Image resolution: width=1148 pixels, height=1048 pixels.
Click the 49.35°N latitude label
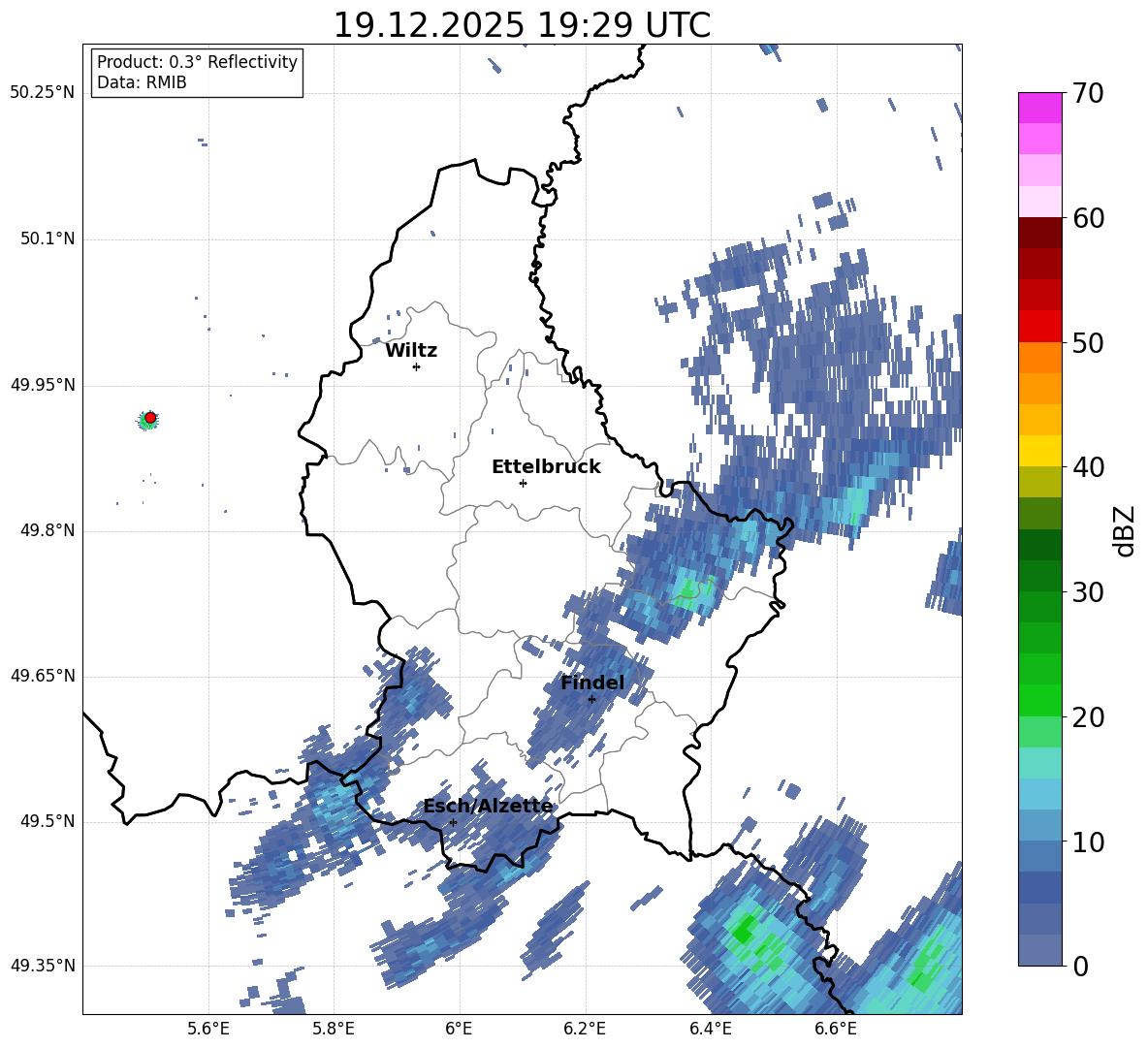pyautogui.click(x=44, y=966)
